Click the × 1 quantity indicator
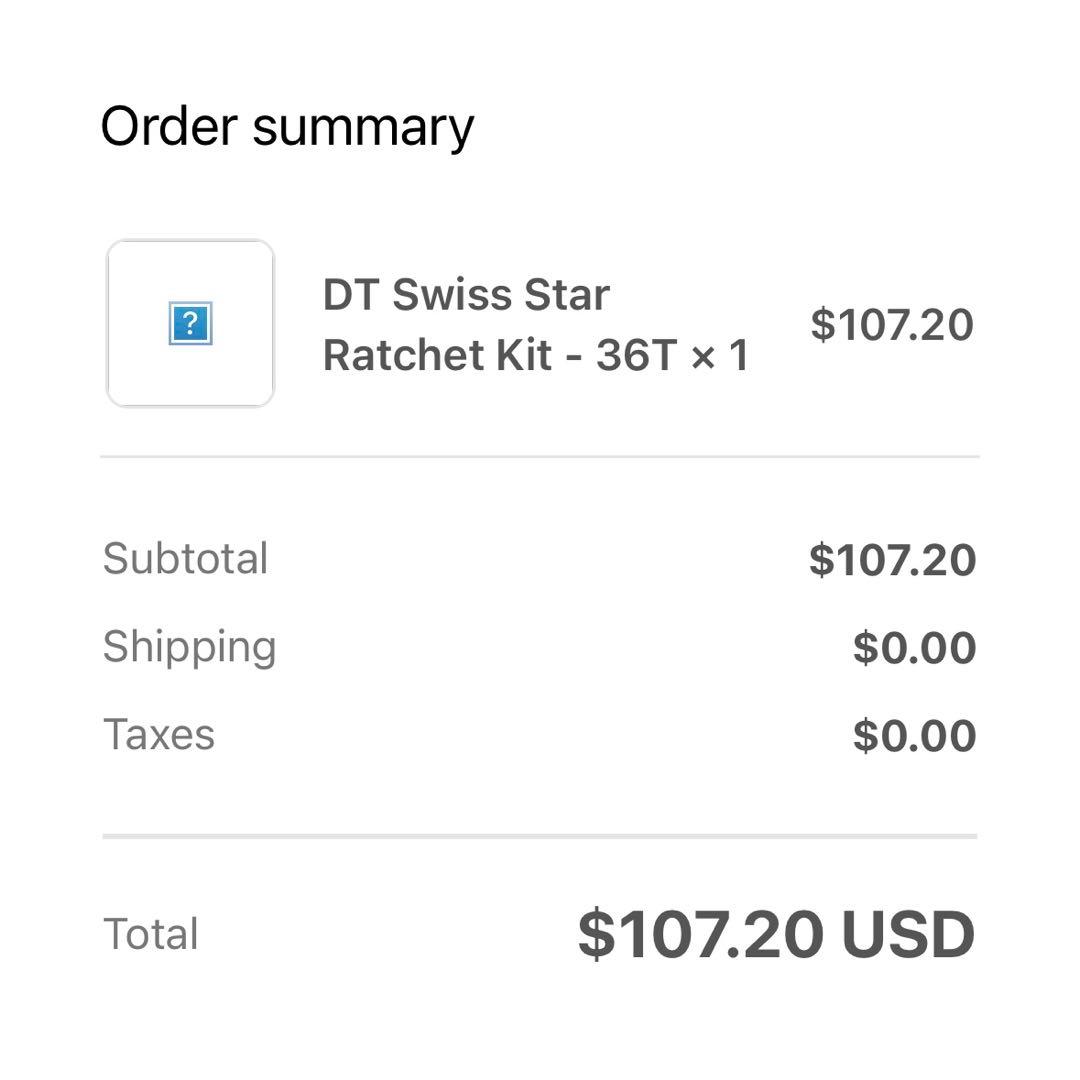 tap(720, 355)
